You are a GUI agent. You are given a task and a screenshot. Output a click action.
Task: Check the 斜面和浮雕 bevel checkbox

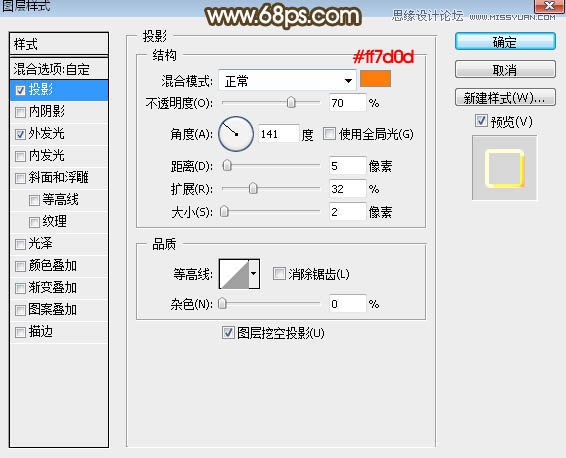tap(20, 178)
